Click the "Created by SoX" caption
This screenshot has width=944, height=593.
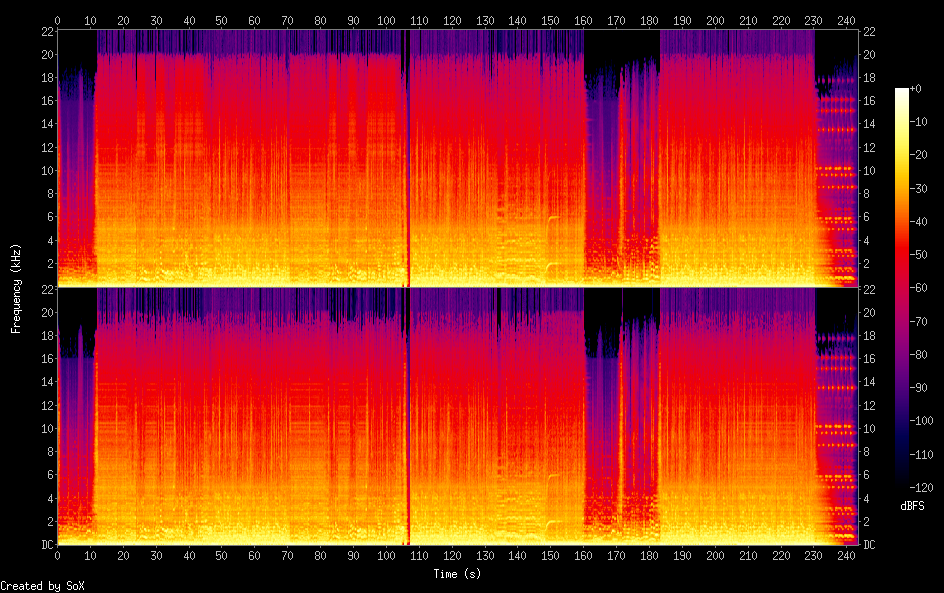(42, 586)
